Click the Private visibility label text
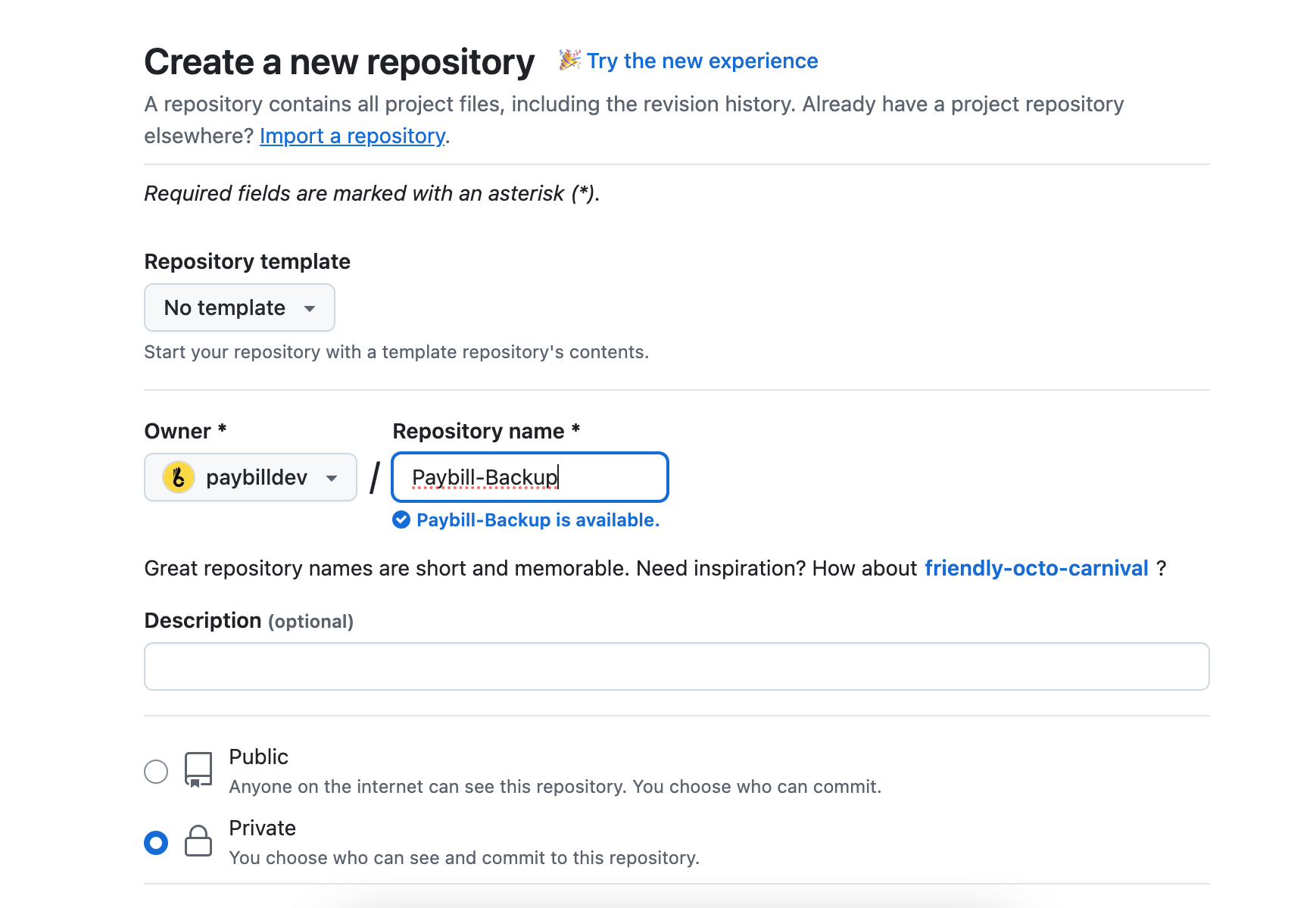This screenshot has height=908, width=1316. [262, 828]
